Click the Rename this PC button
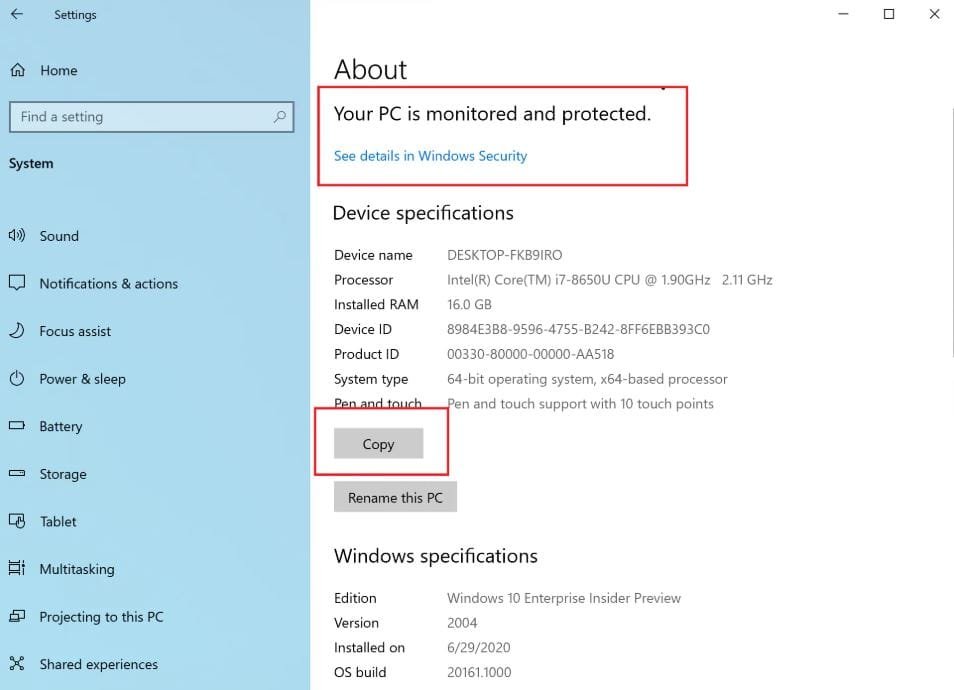The height and width of the screenshot is (690, 954). 395,497
